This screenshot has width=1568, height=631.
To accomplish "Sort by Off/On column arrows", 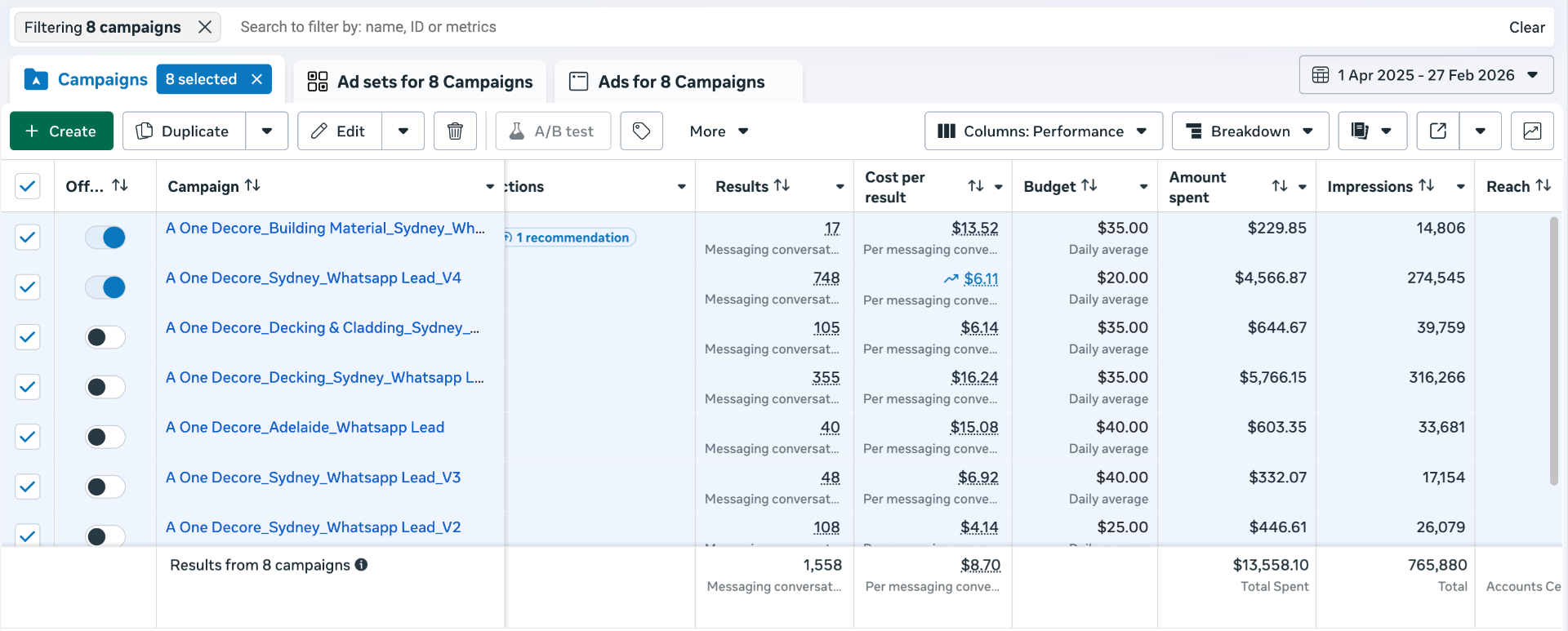I will [x=120, y=185].
